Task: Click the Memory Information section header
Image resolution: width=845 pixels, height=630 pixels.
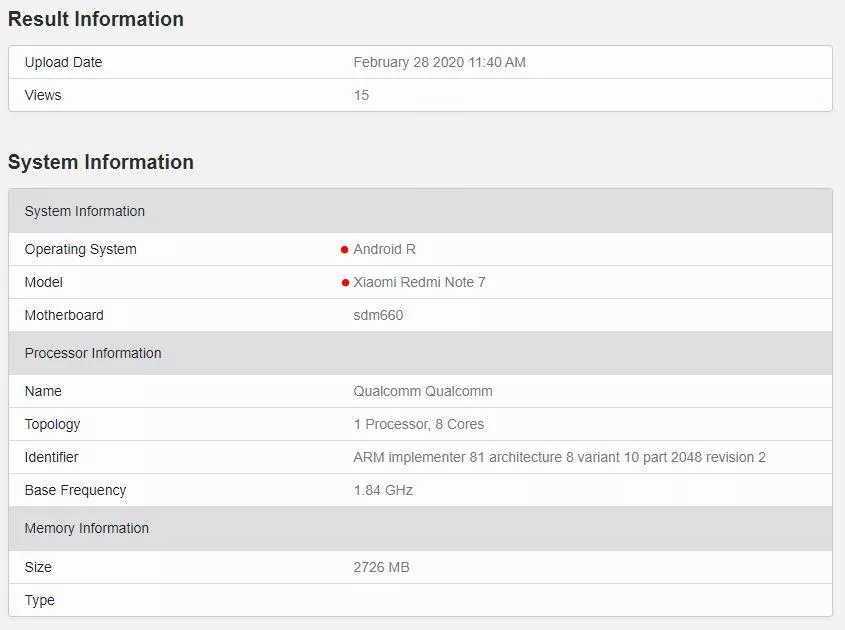Action: (420, 528)
